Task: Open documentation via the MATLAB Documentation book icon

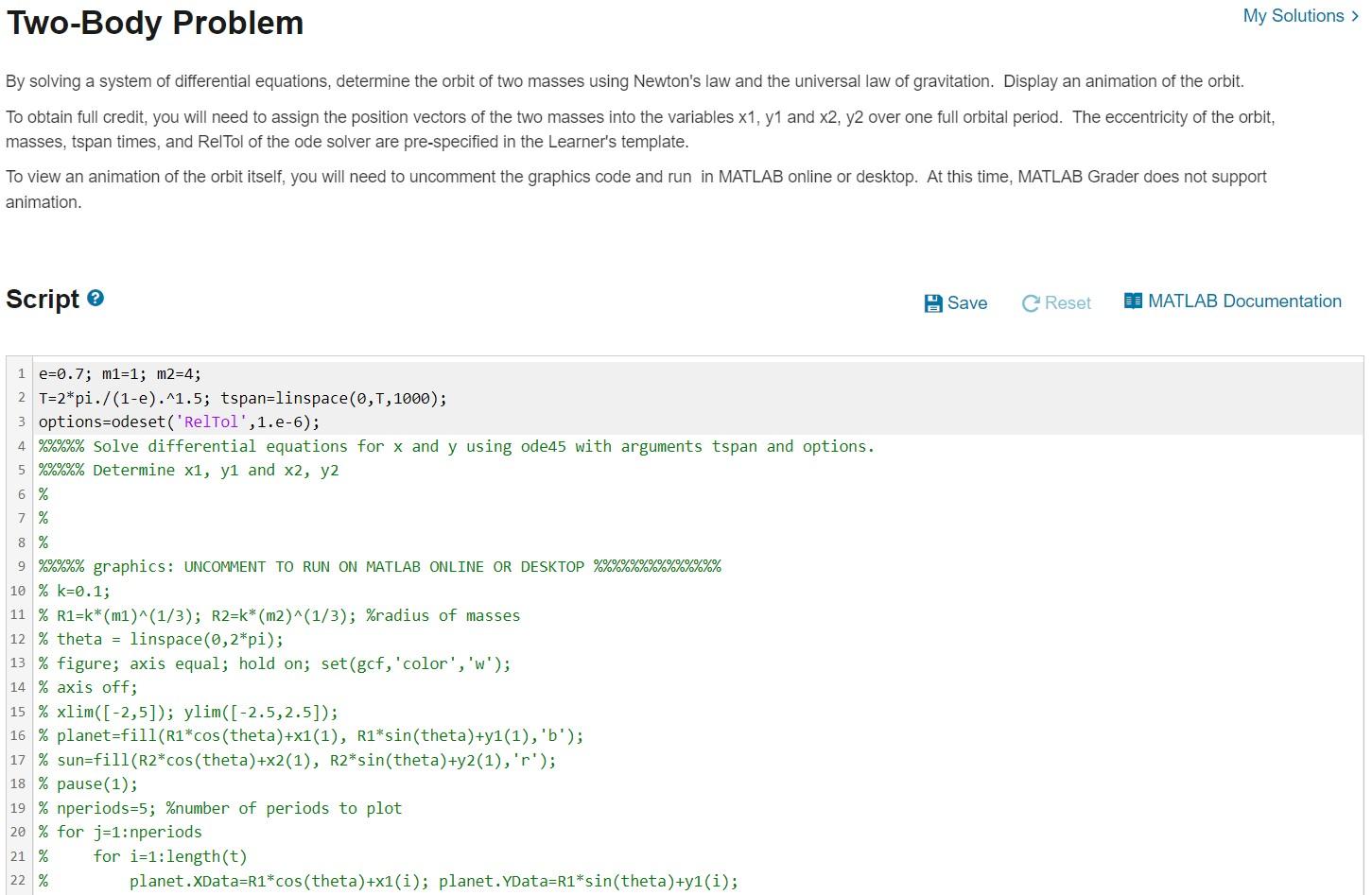Action: coord(1132,300)
